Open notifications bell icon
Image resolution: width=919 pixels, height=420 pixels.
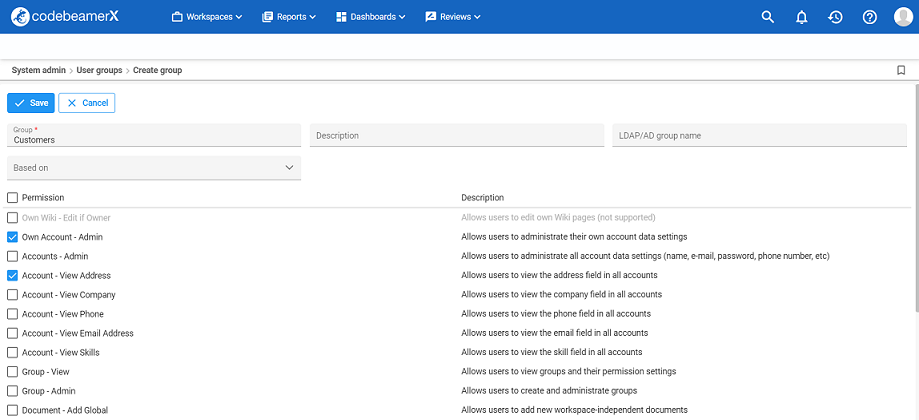tap(801, 17)
